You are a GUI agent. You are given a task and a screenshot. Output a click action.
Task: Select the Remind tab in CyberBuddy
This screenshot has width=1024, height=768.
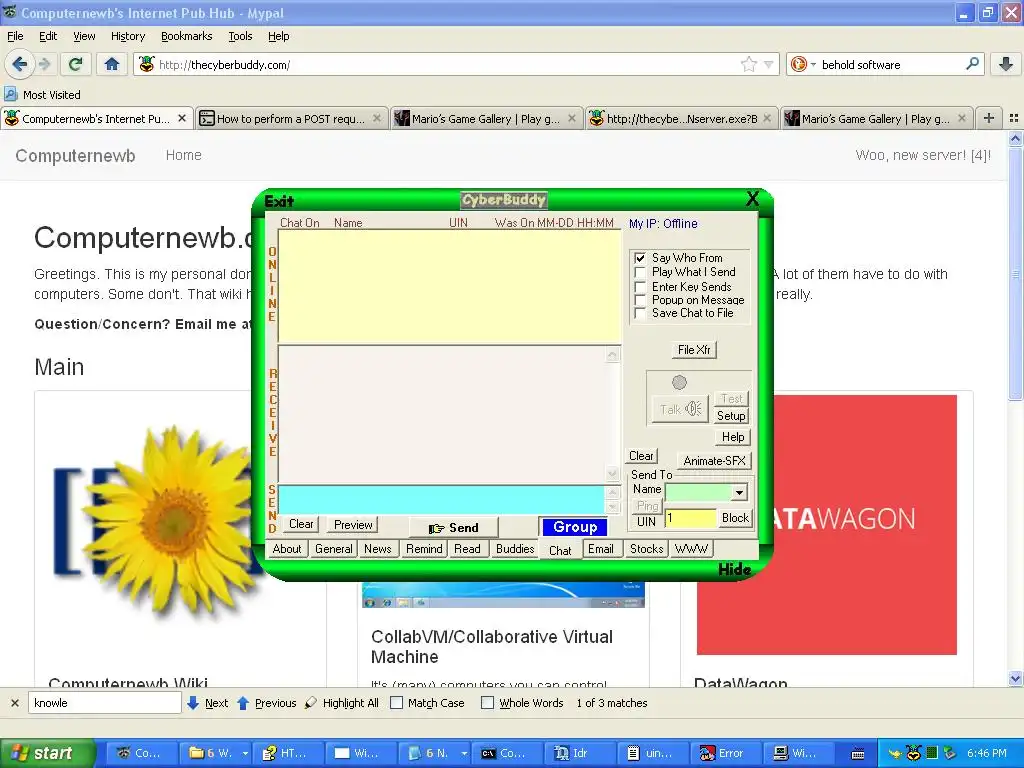coord(424,549)
